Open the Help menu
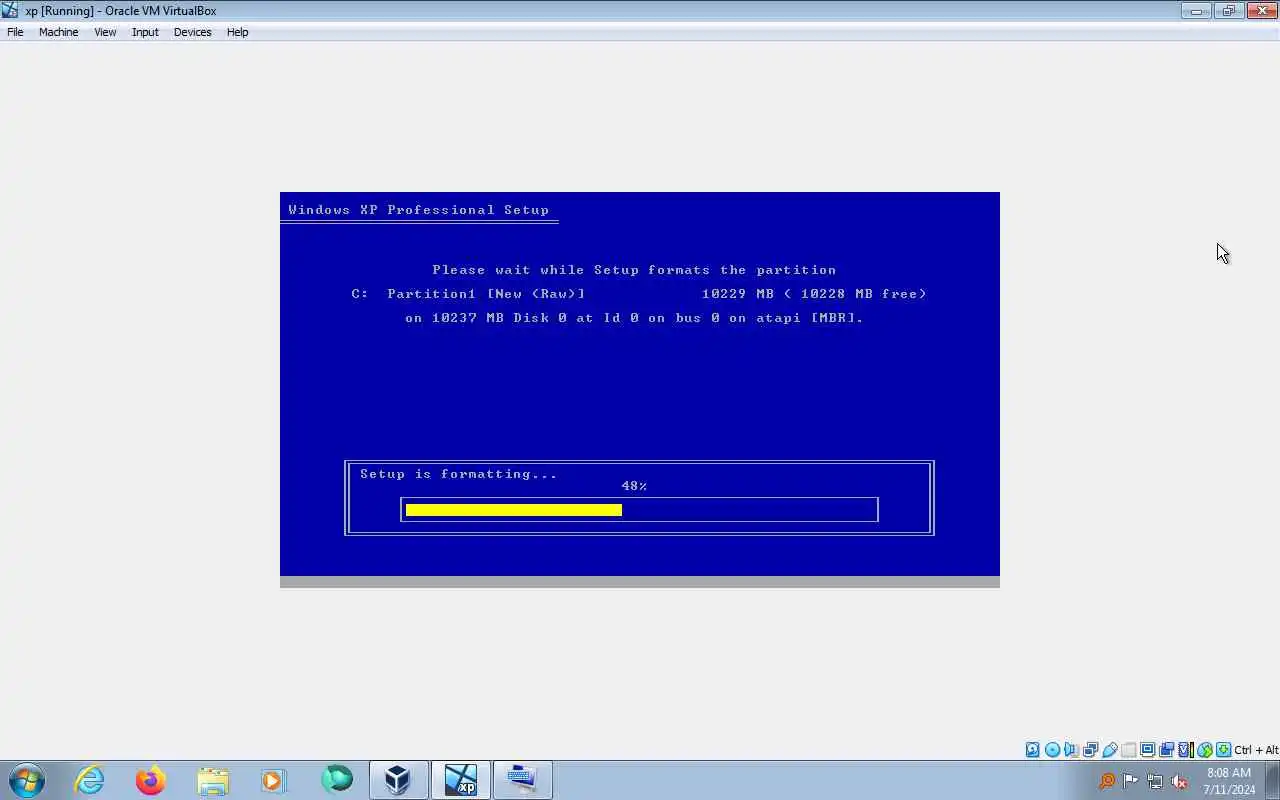The width and height of the screenshot is (1280, 800). pyautogui.click(x=237, y=32)
